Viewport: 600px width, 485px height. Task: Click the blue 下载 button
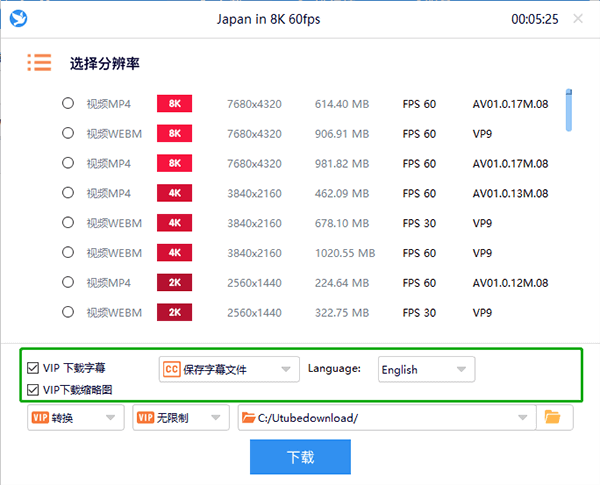(300, 457)
